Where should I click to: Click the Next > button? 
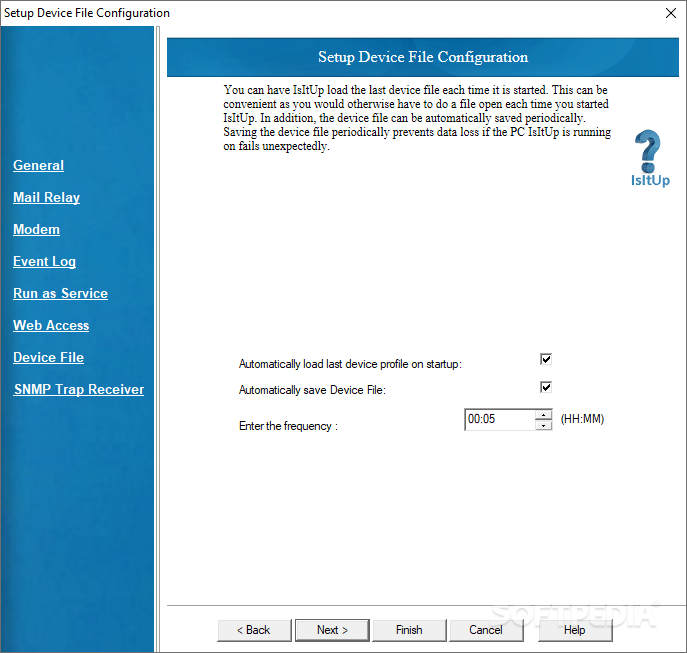[332, 630]
